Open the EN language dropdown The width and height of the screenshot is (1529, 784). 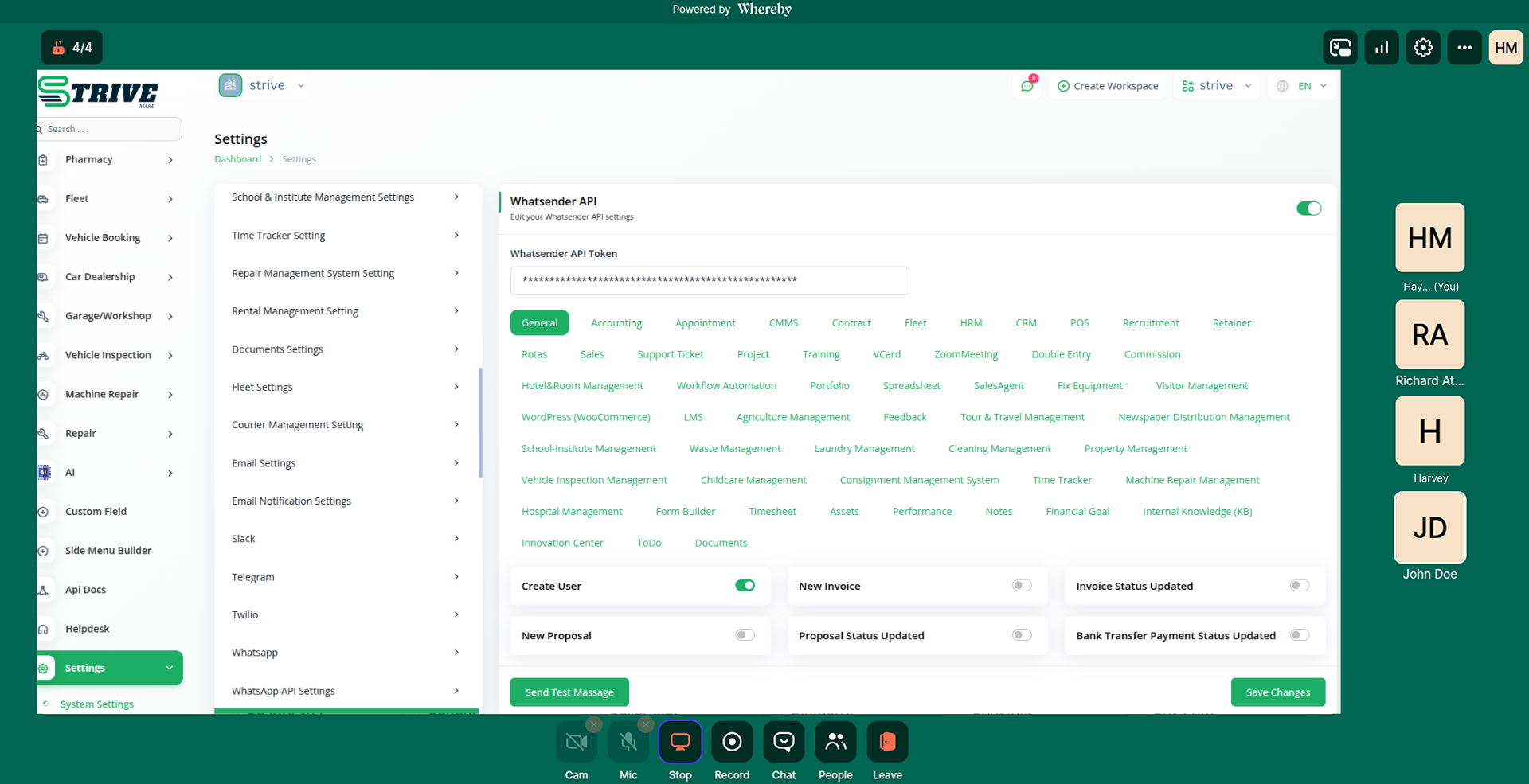pyautogui.click(x=1302, y=86)
